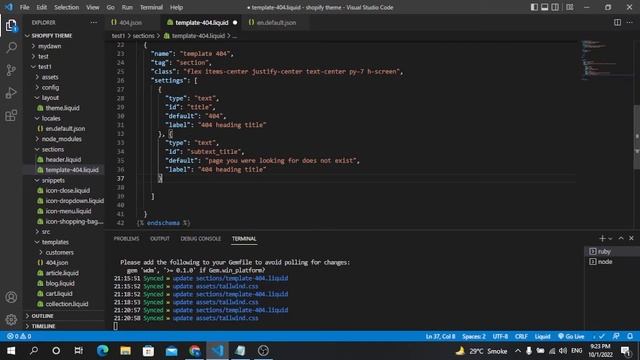
Task: Click the sections breadcrumb segment
Action: pos(143,36)
